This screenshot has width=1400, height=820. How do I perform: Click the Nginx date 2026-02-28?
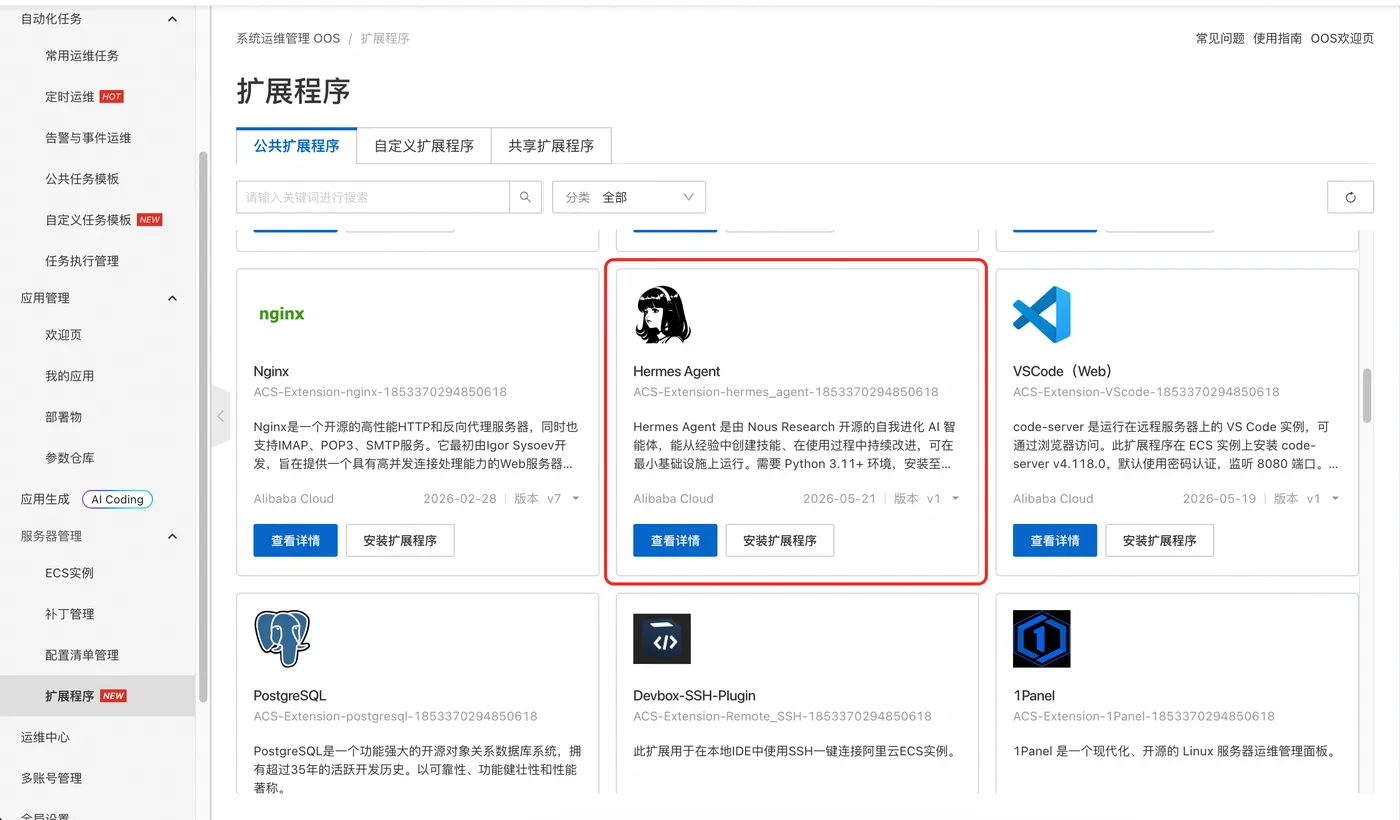tap(460, 498)
